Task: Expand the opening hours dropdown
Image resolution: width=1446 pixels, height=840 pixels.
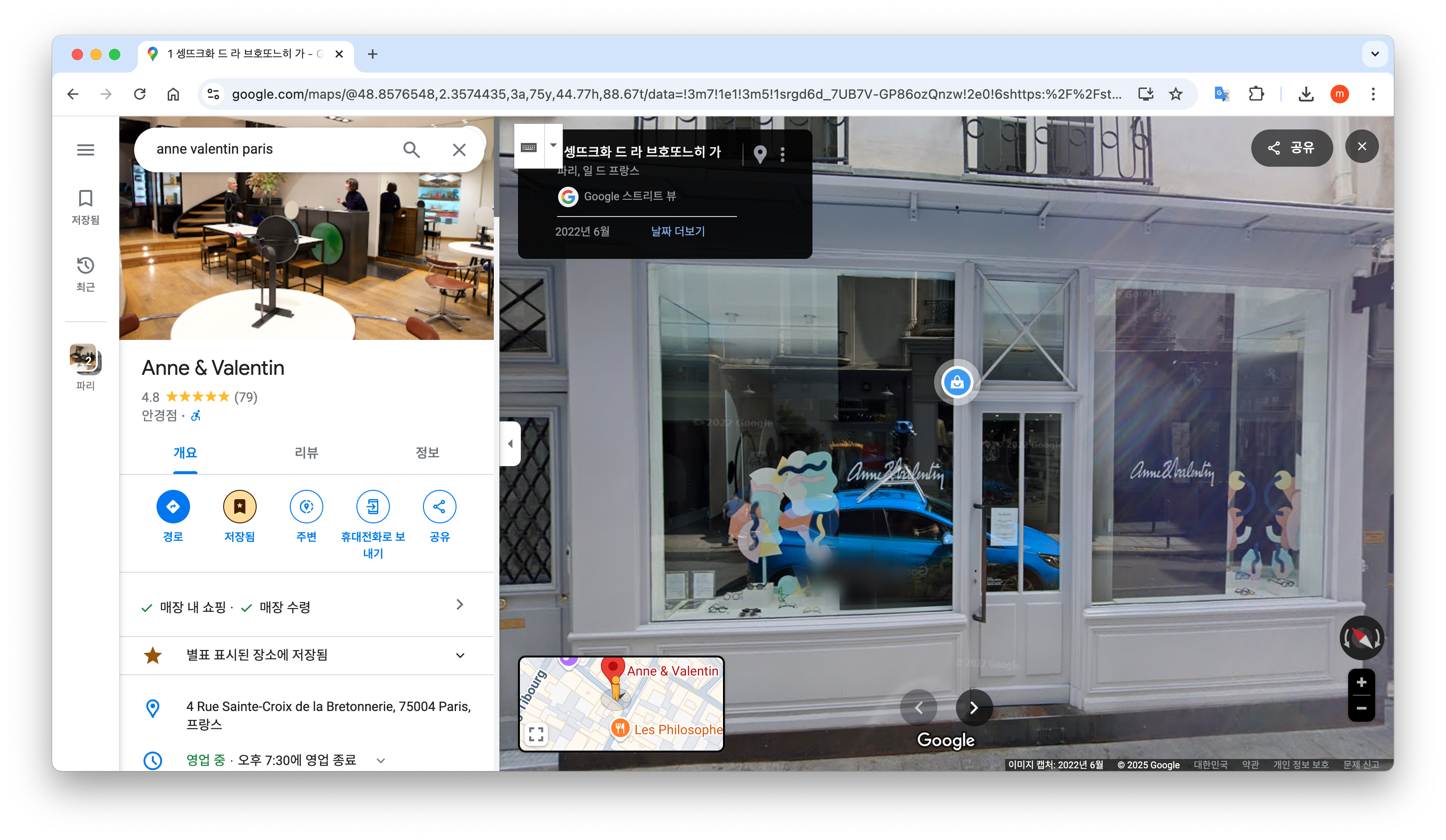Action: click(x=381, y=760)
